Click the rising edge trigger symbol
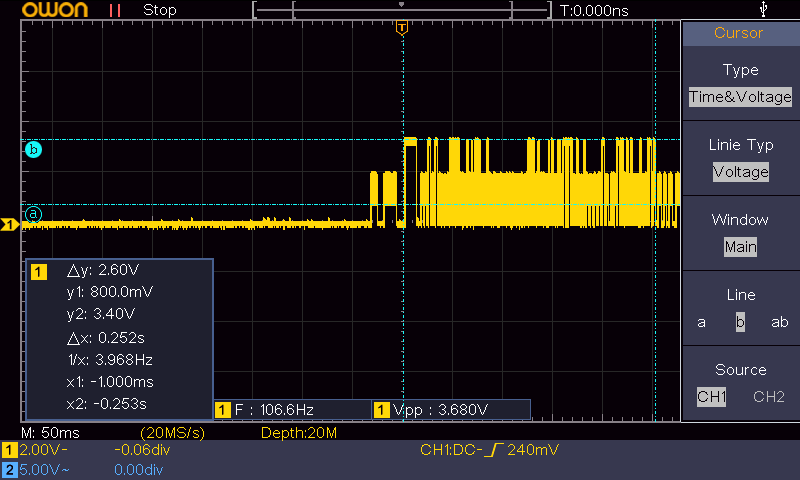Image resolution: width=800 pixels, height=480 pixels. pos(494,449)
